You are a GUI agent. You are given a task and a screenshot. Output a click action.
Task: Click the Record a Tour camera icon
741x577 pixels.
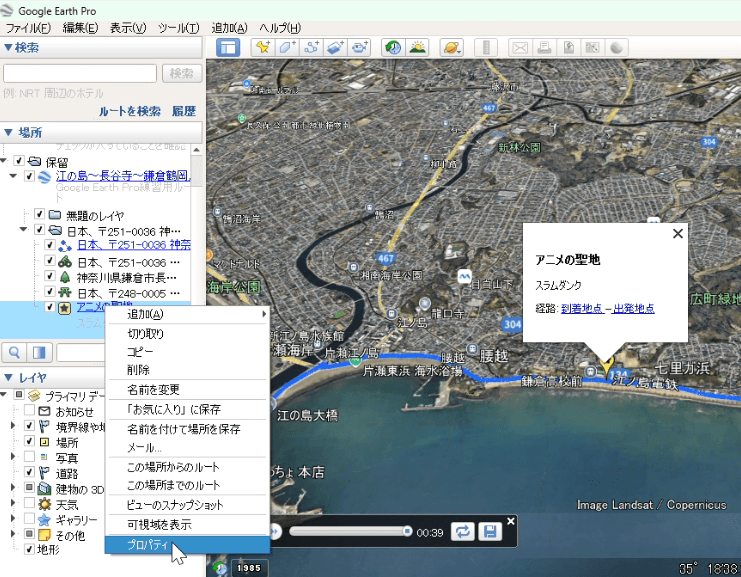point(360,47)
